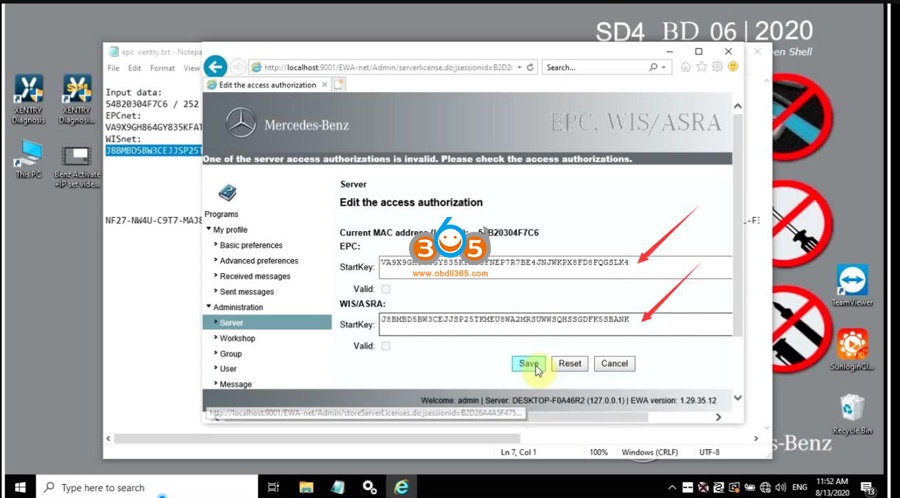Show hidden system tray icons
This screenshot has width=900, height=498.
[672, 488]
